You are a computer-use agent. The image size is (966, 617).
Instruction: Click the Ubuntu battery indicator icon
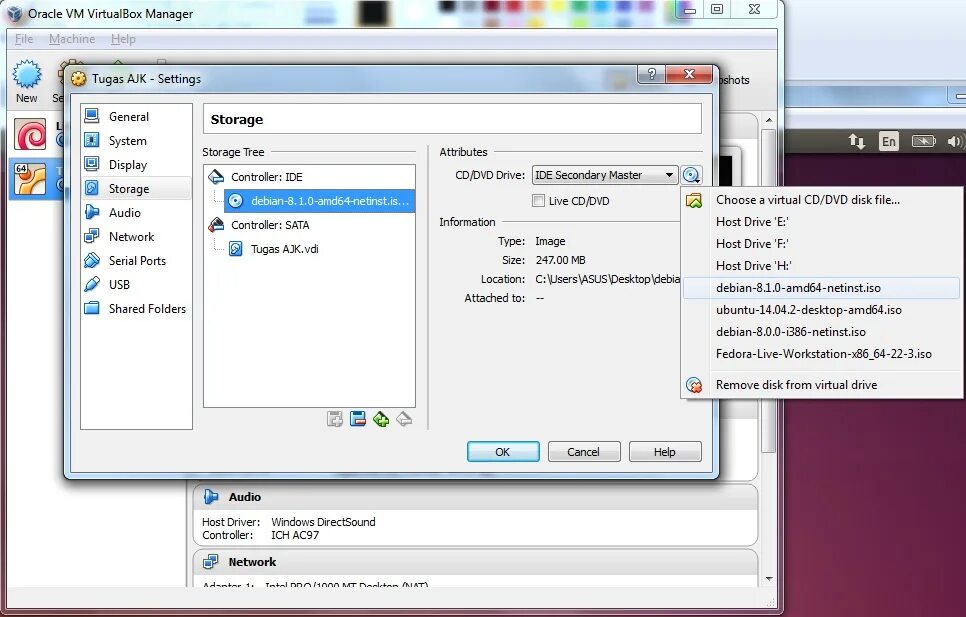tap(923, 142)
